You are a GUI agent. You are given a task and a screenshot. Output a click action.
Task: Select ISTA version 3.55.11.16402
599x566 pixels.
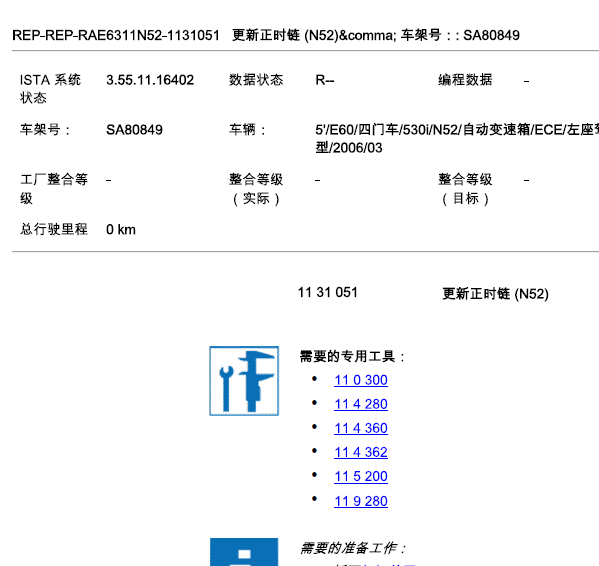150,80
